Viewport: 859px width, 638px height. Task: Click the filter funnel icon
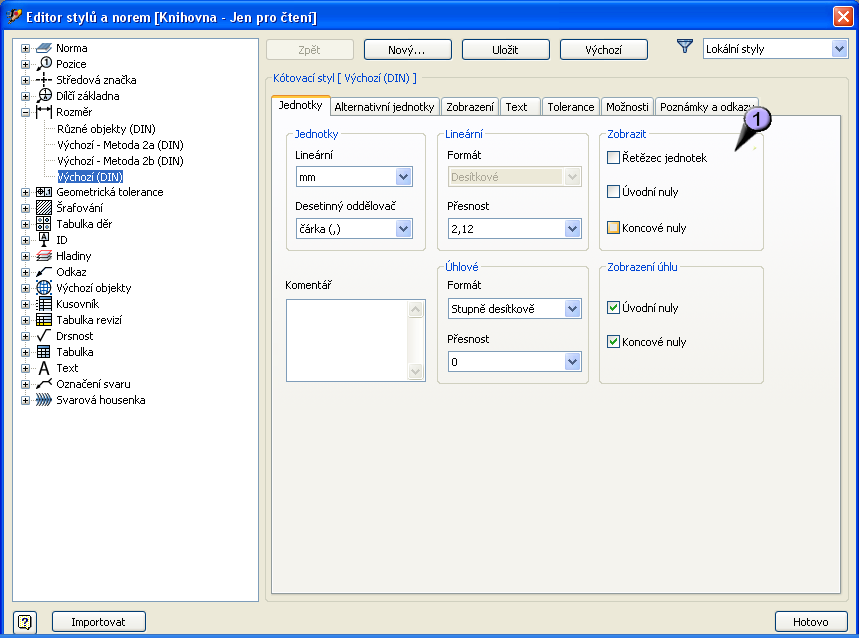tap(685, 47)
